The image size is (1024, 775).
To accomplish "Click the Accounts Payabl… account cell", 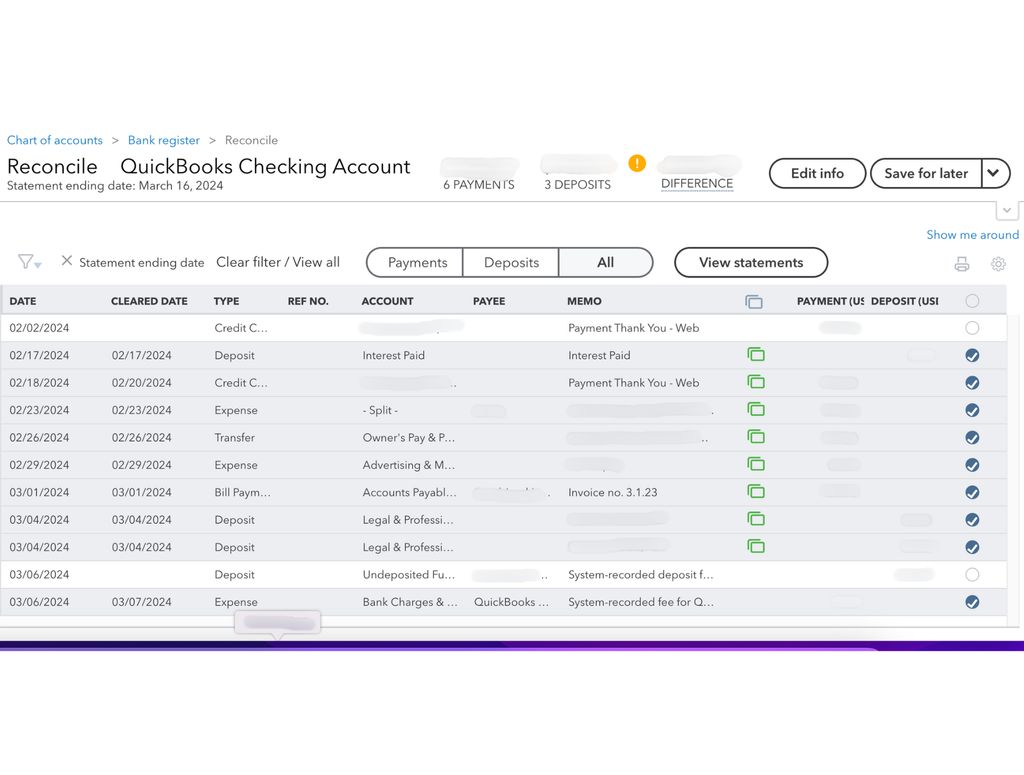I will click(x=409, y=492).
